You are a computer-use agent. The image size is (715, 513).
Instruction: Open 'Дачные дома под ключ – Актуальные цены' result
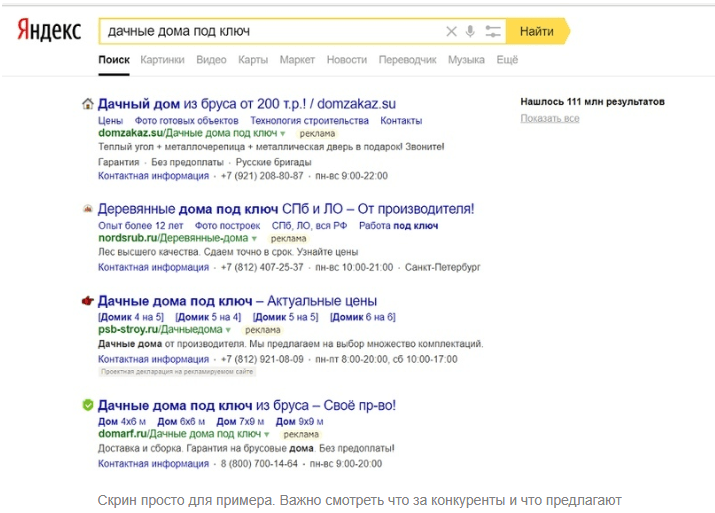238,301
